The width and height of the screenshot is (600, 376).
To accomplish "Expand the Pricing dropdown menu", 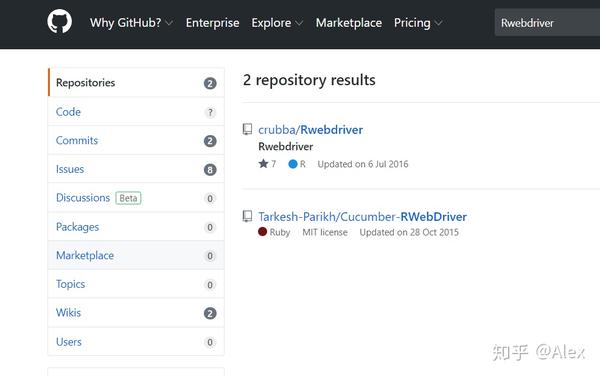I will (x=418, y=23).
